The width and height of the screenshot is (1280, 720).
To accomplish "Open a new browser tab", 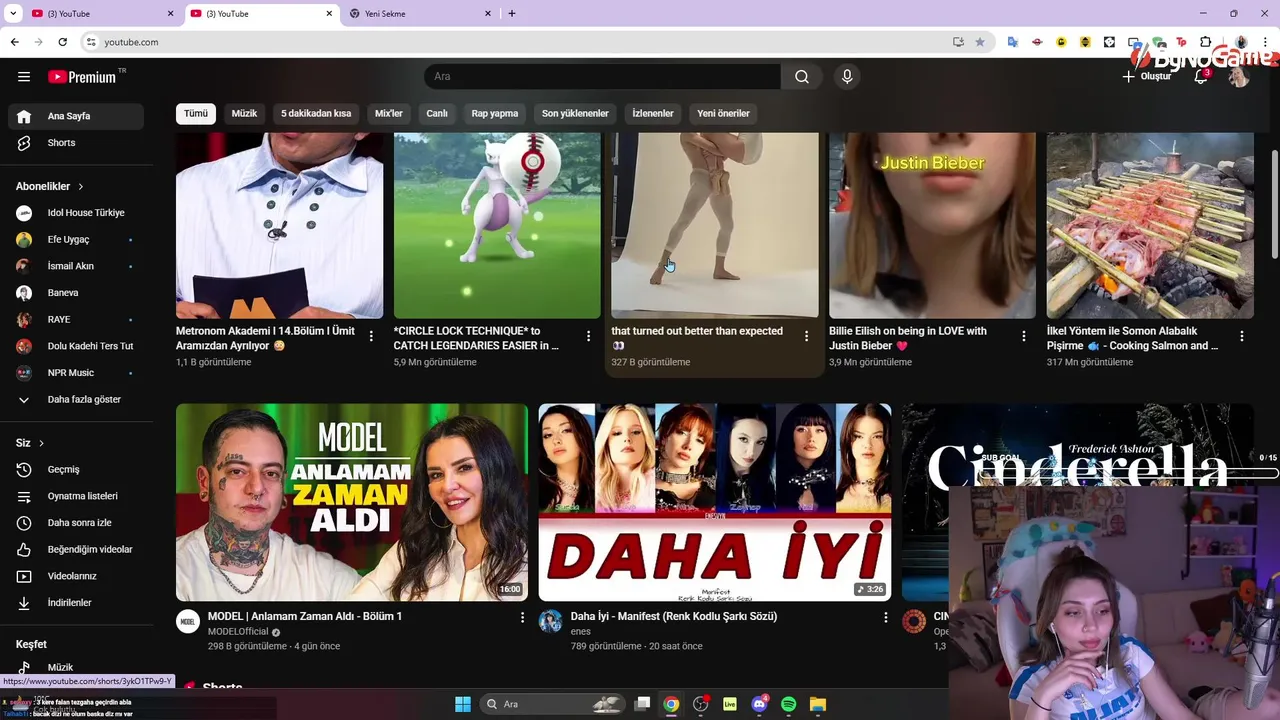I will click(x=512, y=14).
